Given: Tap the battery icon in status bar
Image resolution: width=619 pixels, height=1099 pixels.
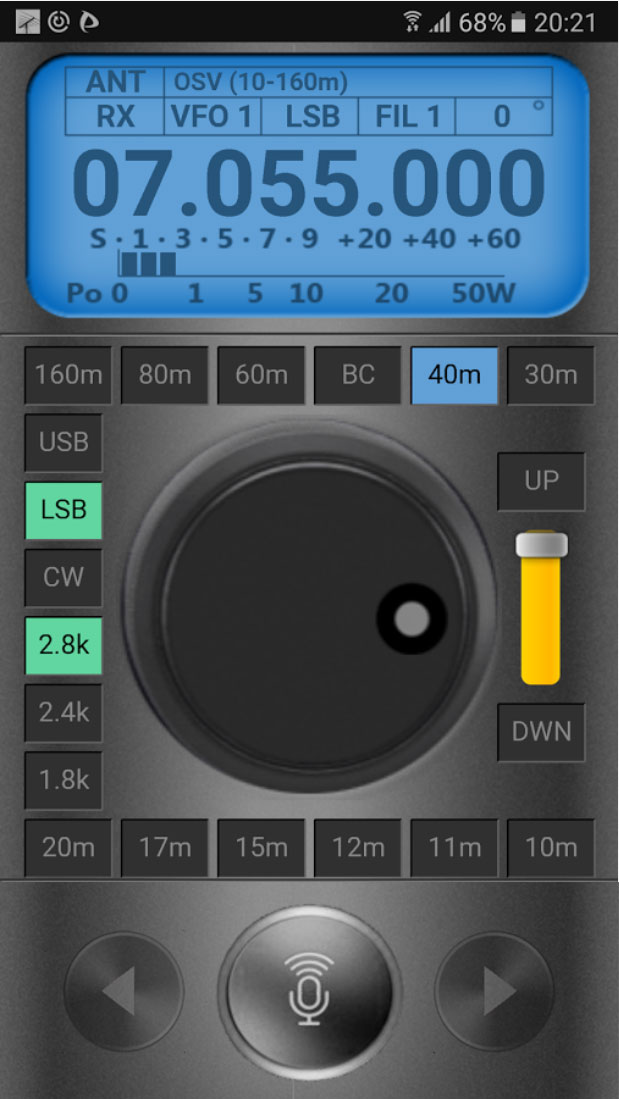Looking at the screenshot, I should click(x=518, y=22).
